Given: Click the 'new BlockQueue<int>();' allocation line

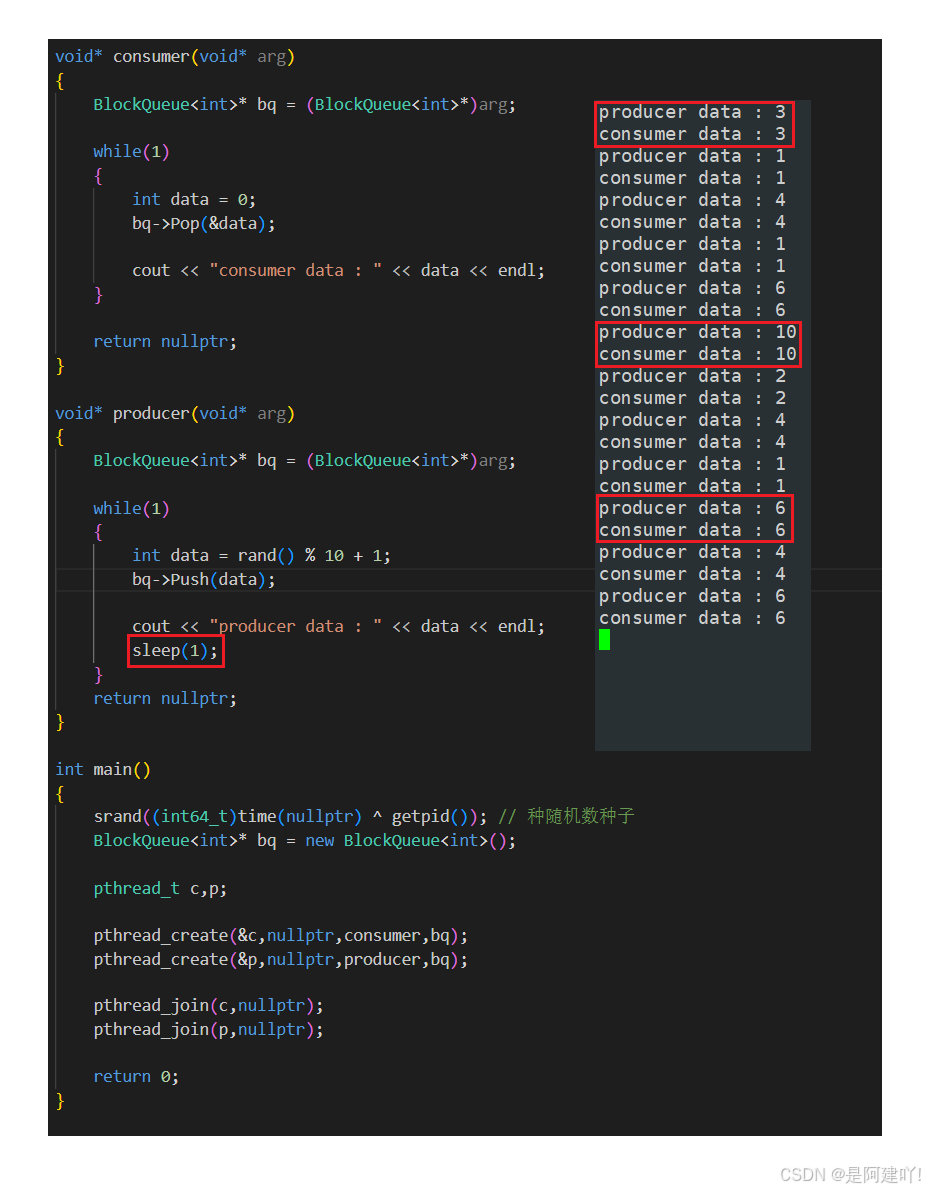Looking at the screenshot, I should 304,841.
